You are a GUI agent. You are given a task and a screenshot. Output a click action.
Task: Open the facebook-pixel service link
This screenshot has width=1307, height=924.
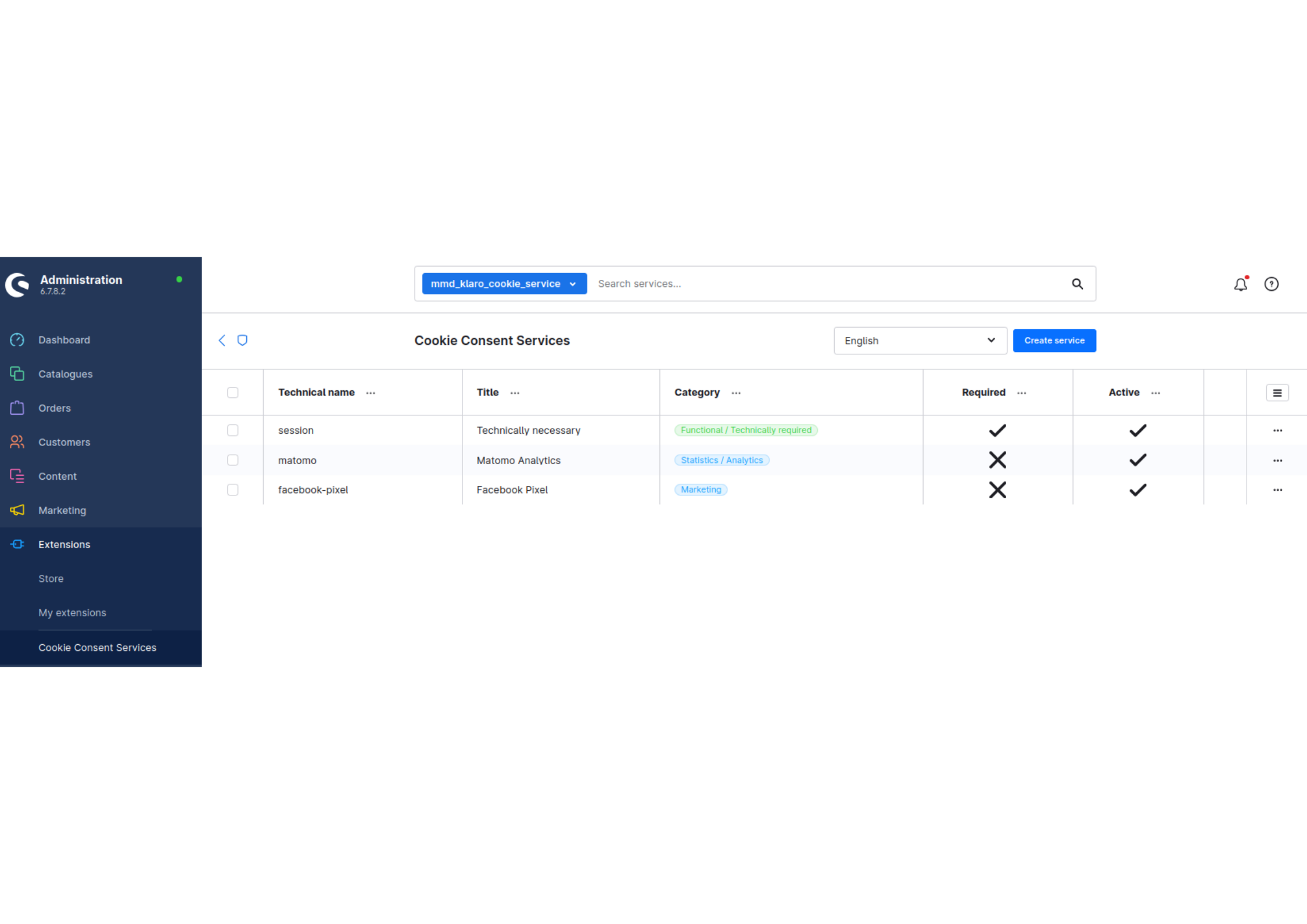pyautogui.click(x=313, y=490)
